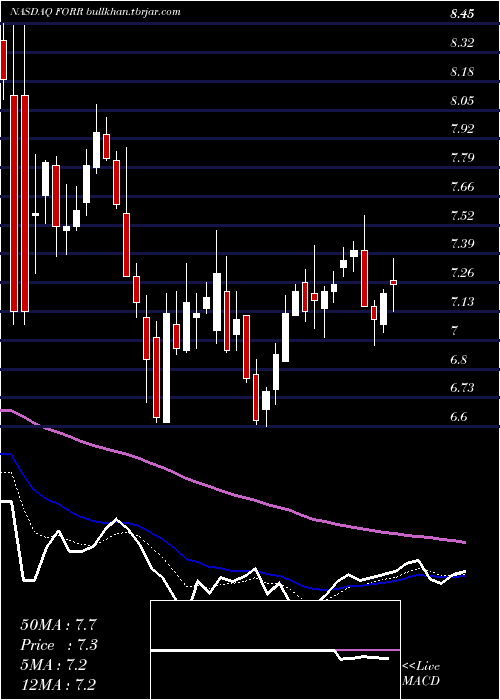Click the <<Live MACD label
This screenshot has height=700, width=500.
click(x=421, y=673)
